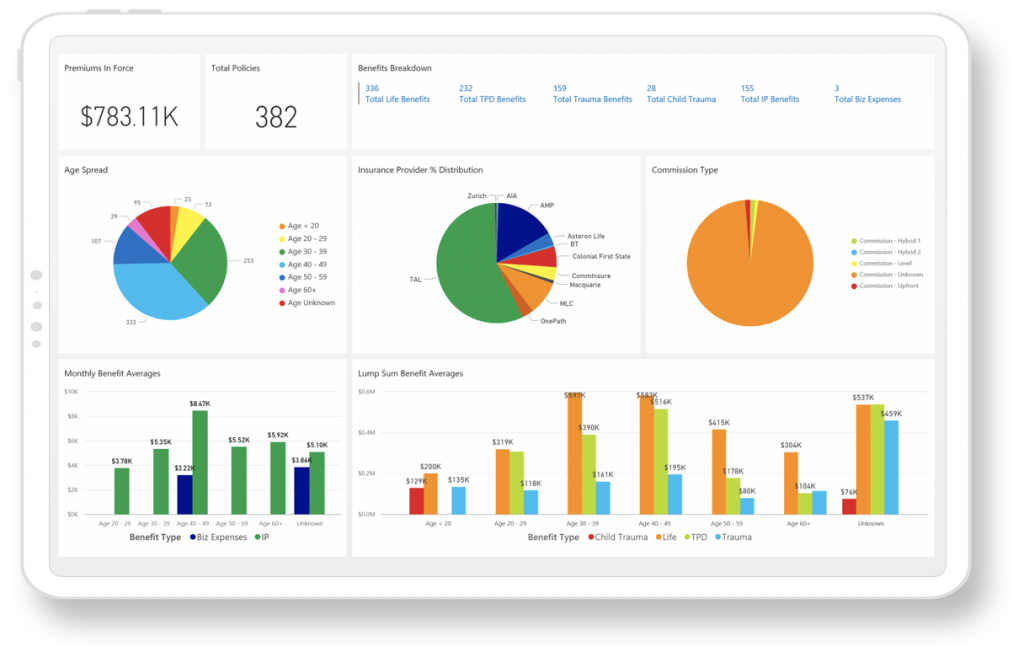Image resolution: width=1024 pixels, height=663 pixels.
Task: Click the Commission - Level legend icon
Action: [854, 264]
